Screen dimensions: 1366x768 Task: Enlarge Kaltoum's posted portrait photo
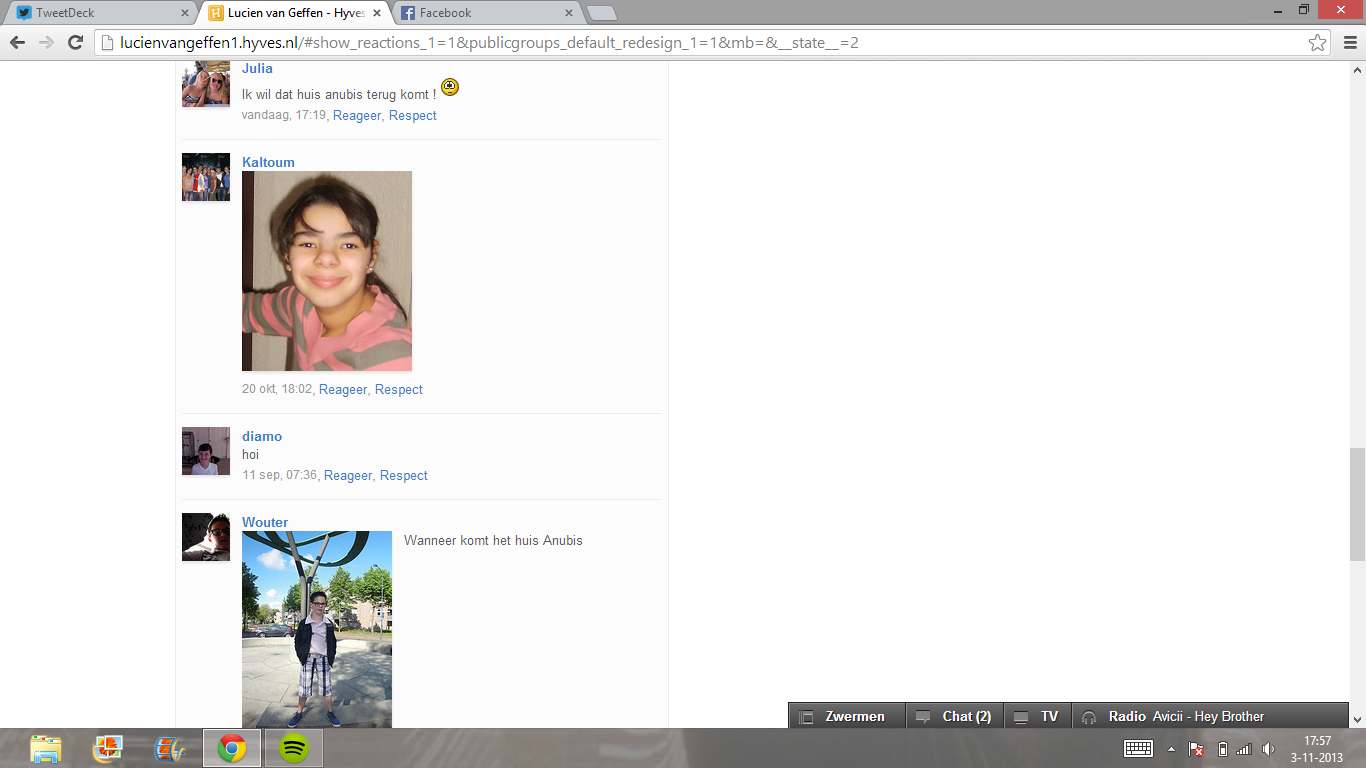pos(327,271)
